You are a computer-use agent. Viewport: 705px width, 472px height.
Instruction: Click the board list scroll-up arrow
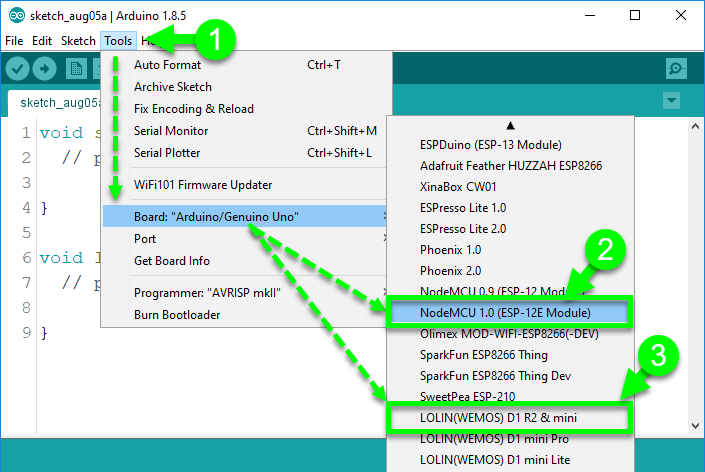coord(510,125)
